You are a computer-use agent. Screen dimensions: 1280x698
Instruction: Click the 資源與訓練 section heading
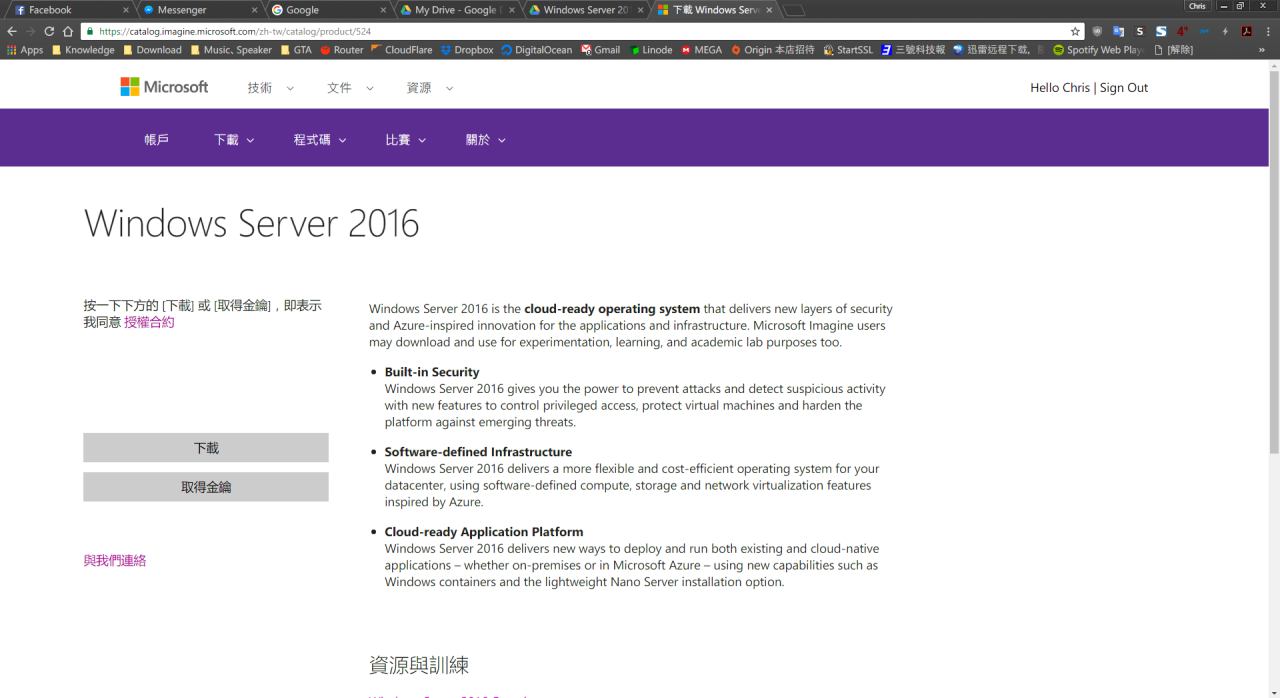click(x=419, y=665)
